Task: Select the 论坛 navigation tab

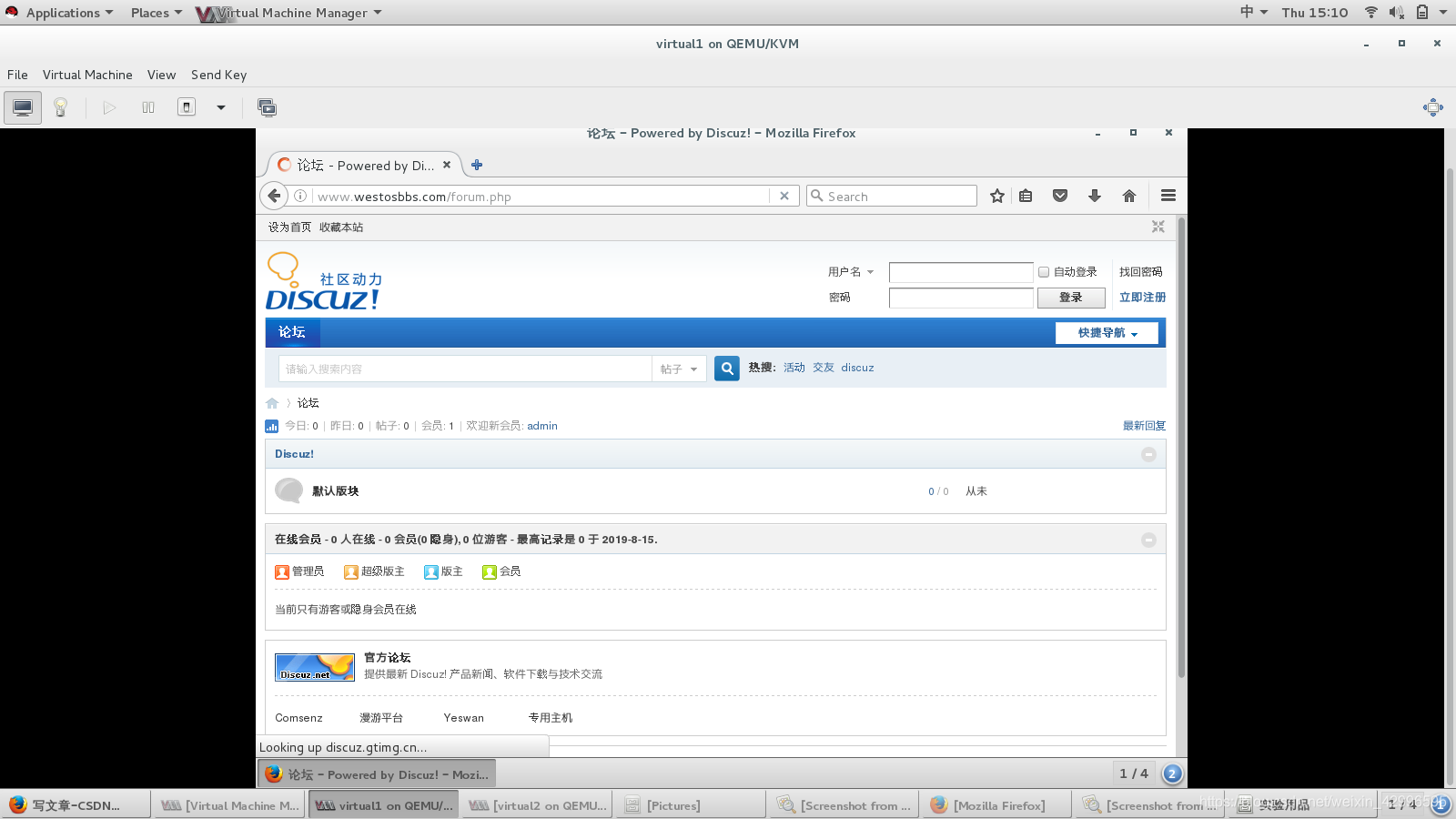Action: [292, 332]
